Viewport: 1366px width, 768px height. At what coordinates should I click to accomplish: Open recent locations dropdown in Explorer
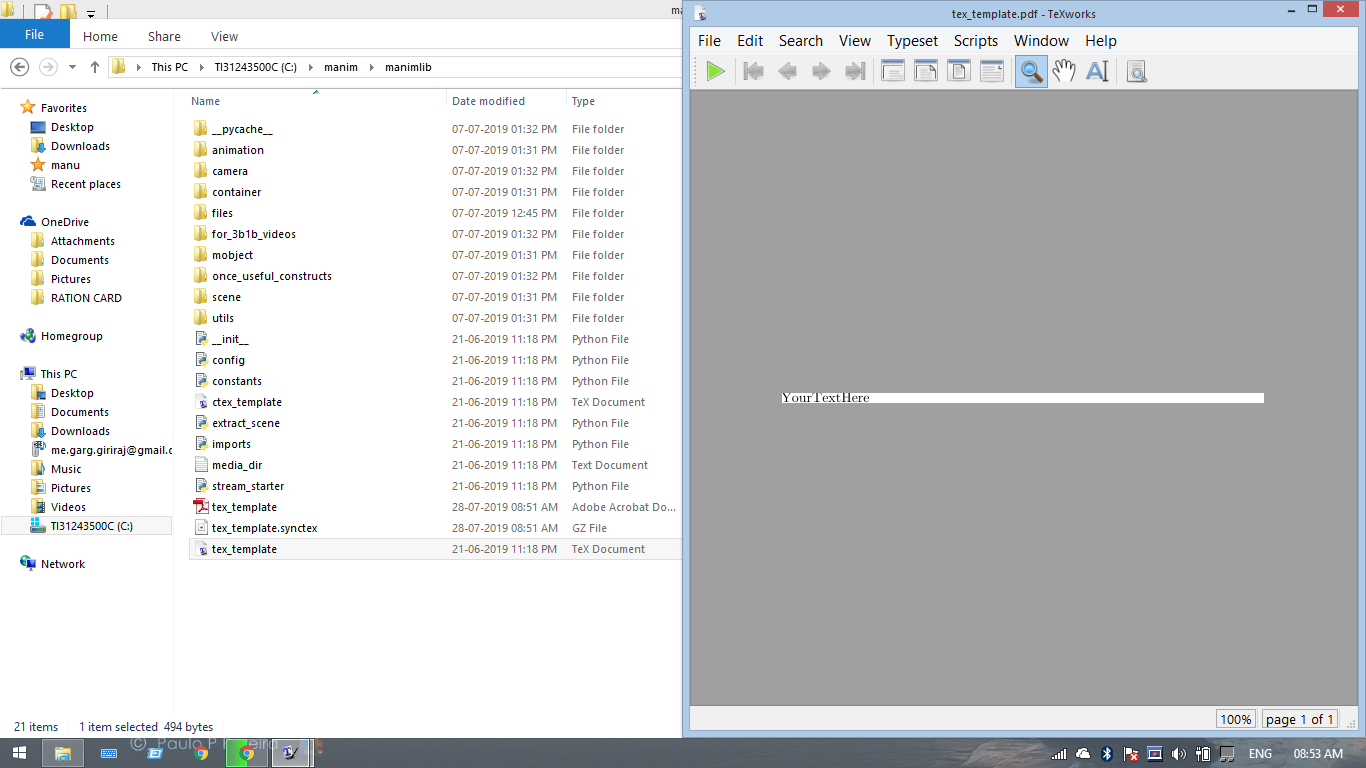72,67
